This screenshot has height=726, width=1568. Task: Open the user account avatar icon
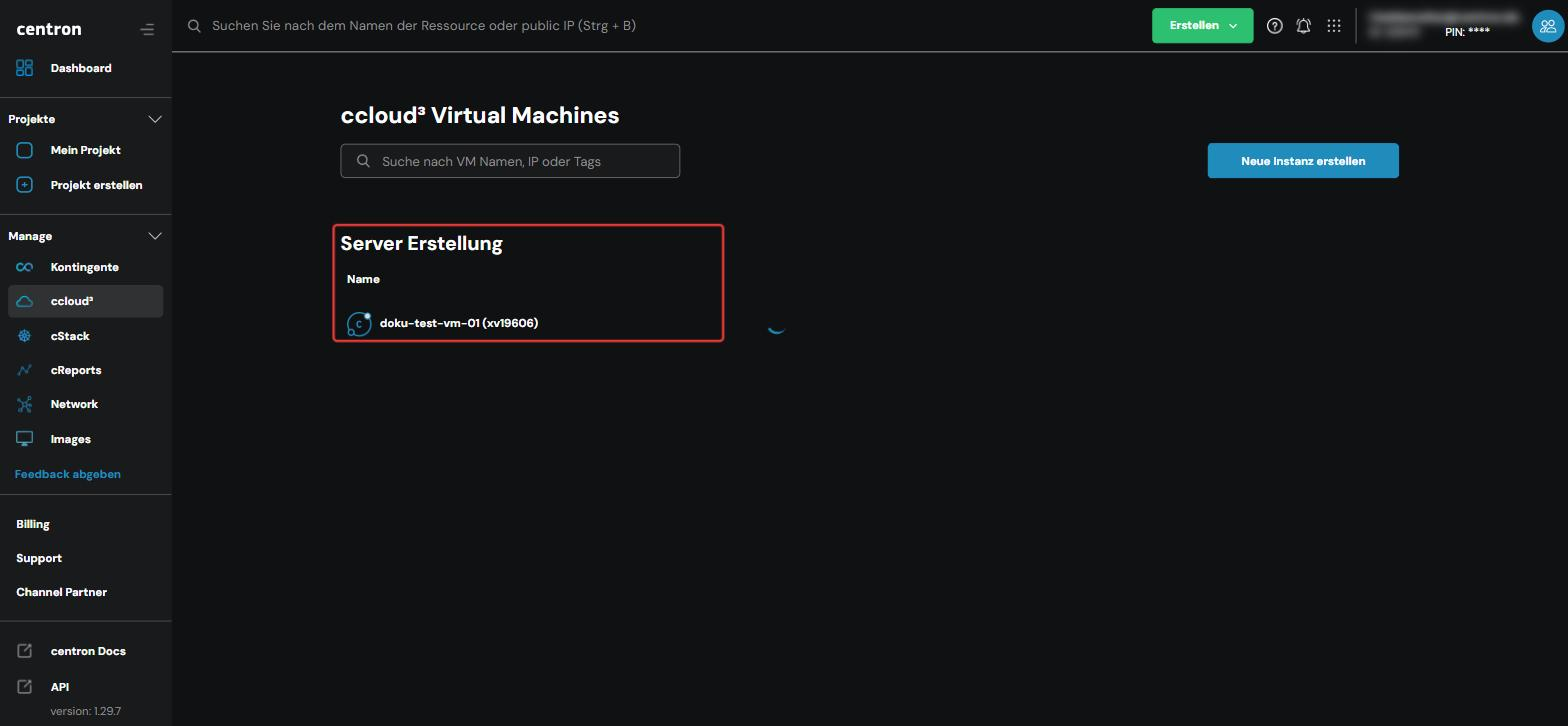click(1548, 26)
